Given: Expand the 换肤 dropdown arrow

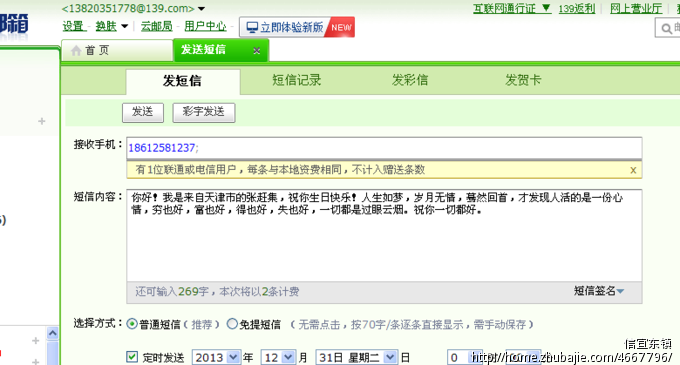Looking at the screenshot, I should 124,26.
